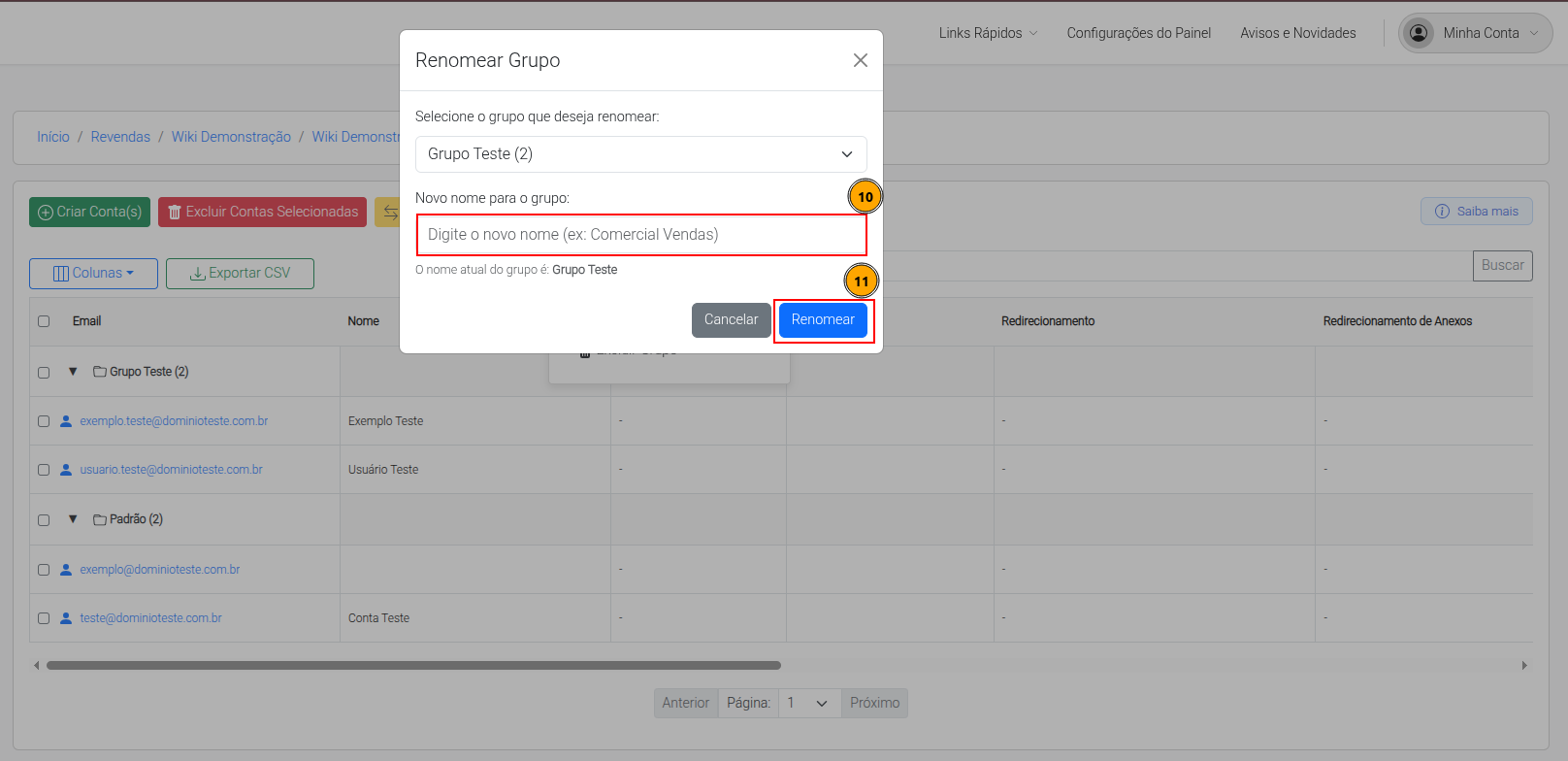
Task: Click the plus icon on Criar Conta(s)
Action: 46,213
